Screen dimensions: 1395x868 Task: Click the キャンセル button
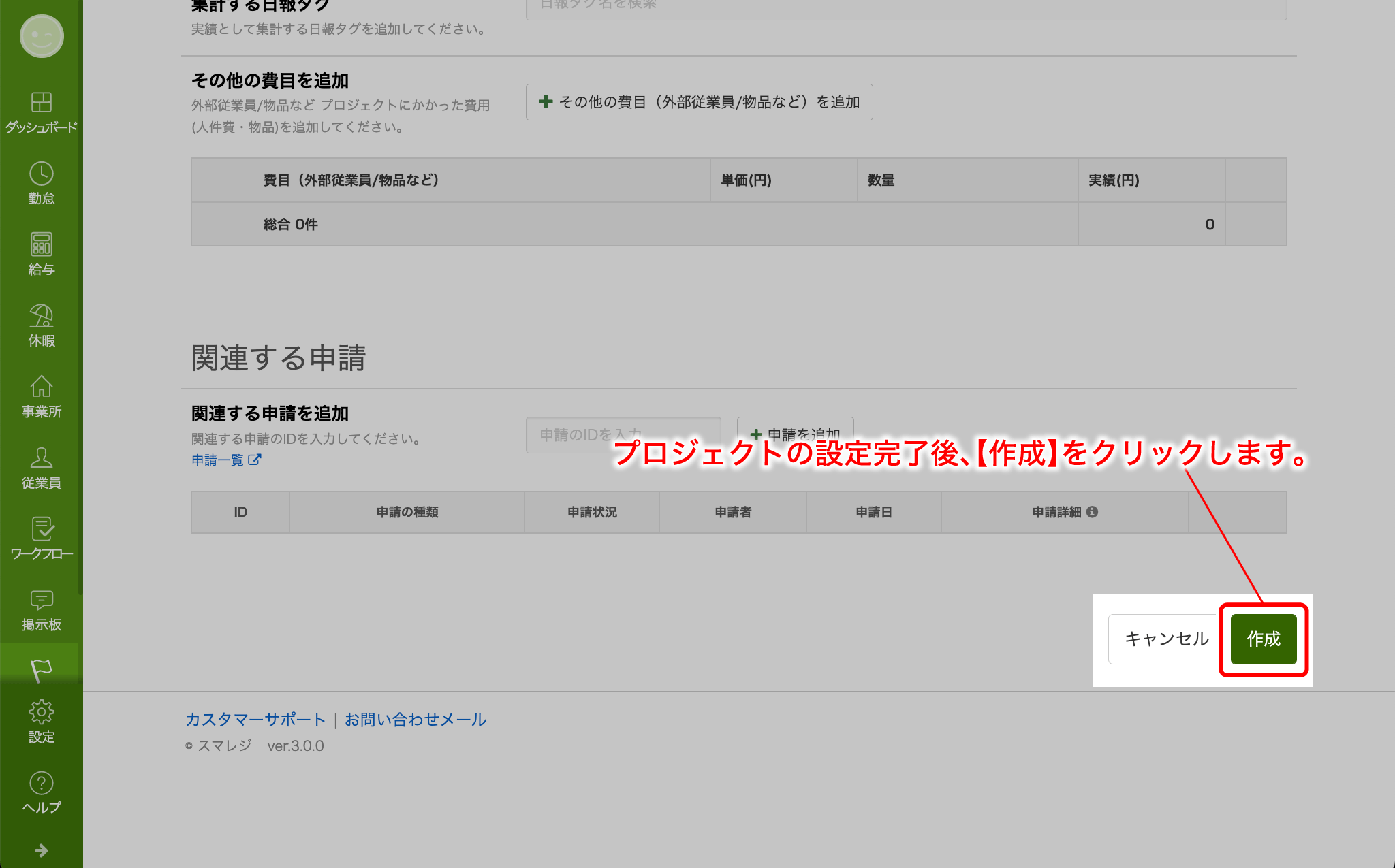[x=1165, y=639]
